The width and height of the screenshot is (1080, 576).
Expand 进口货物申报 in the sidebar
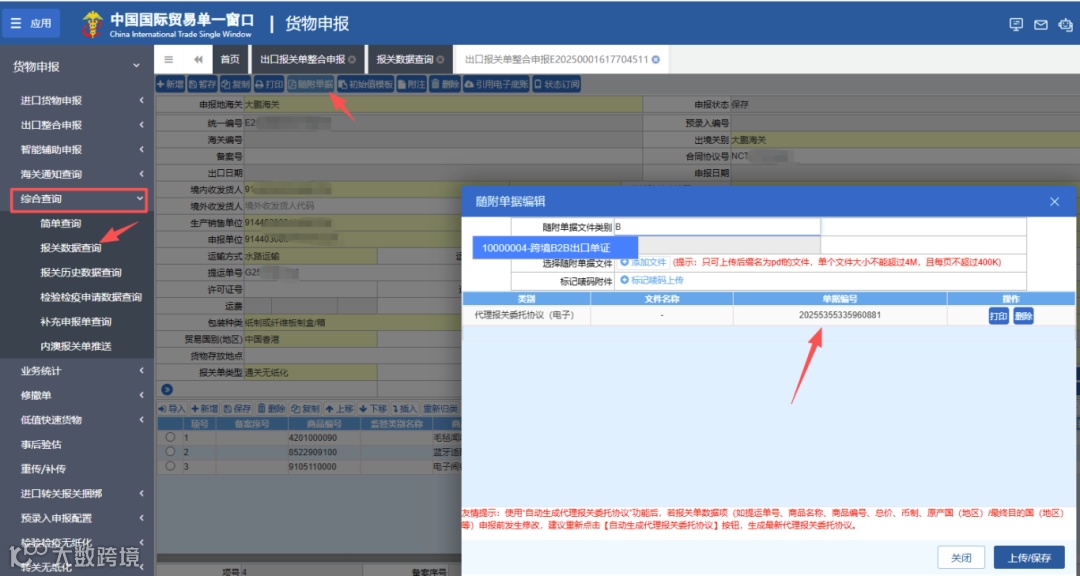point(76,101)
